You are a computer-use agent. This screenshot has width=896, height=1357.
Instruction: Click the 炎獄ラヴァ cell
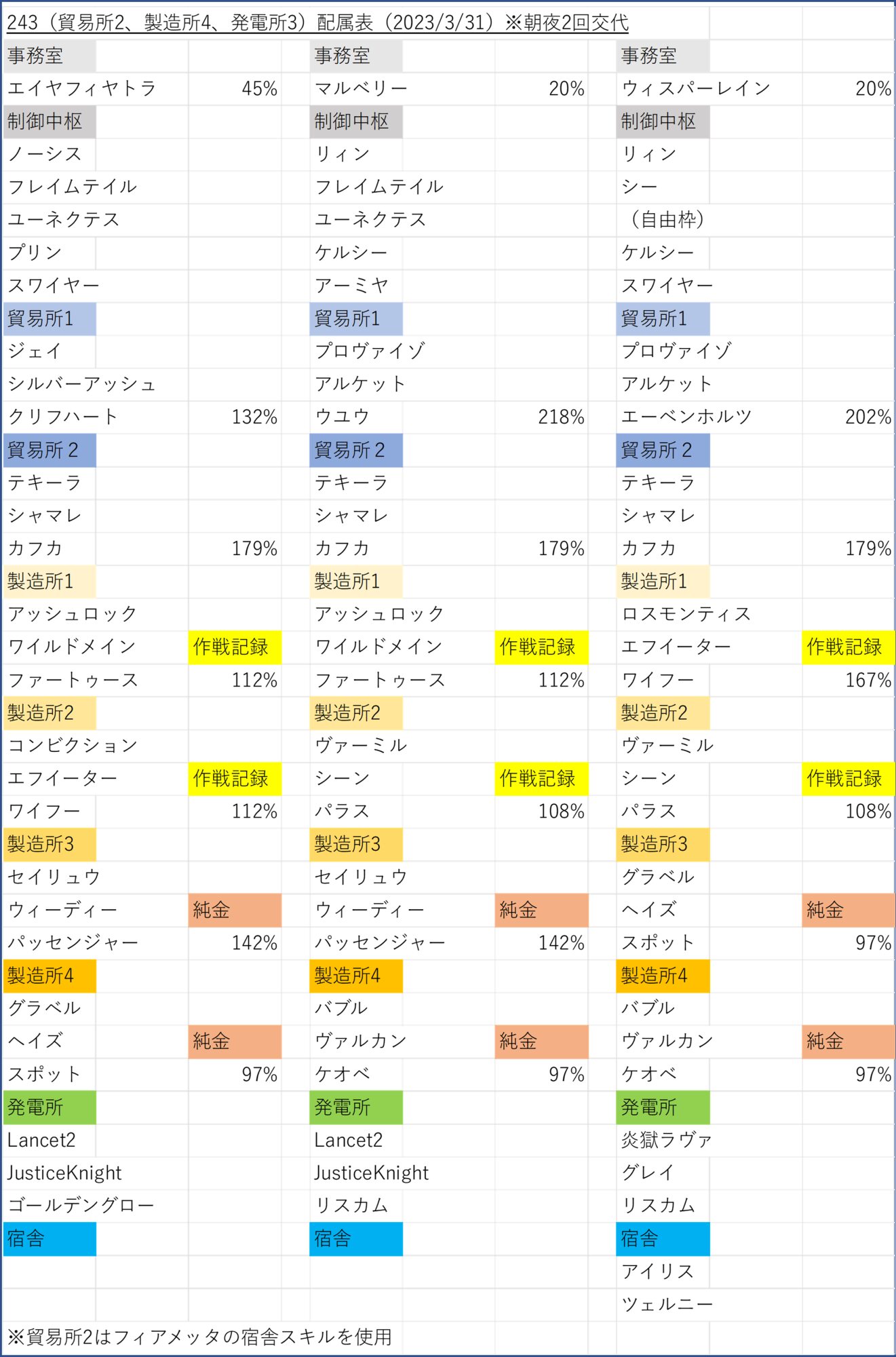[667, 1139]
